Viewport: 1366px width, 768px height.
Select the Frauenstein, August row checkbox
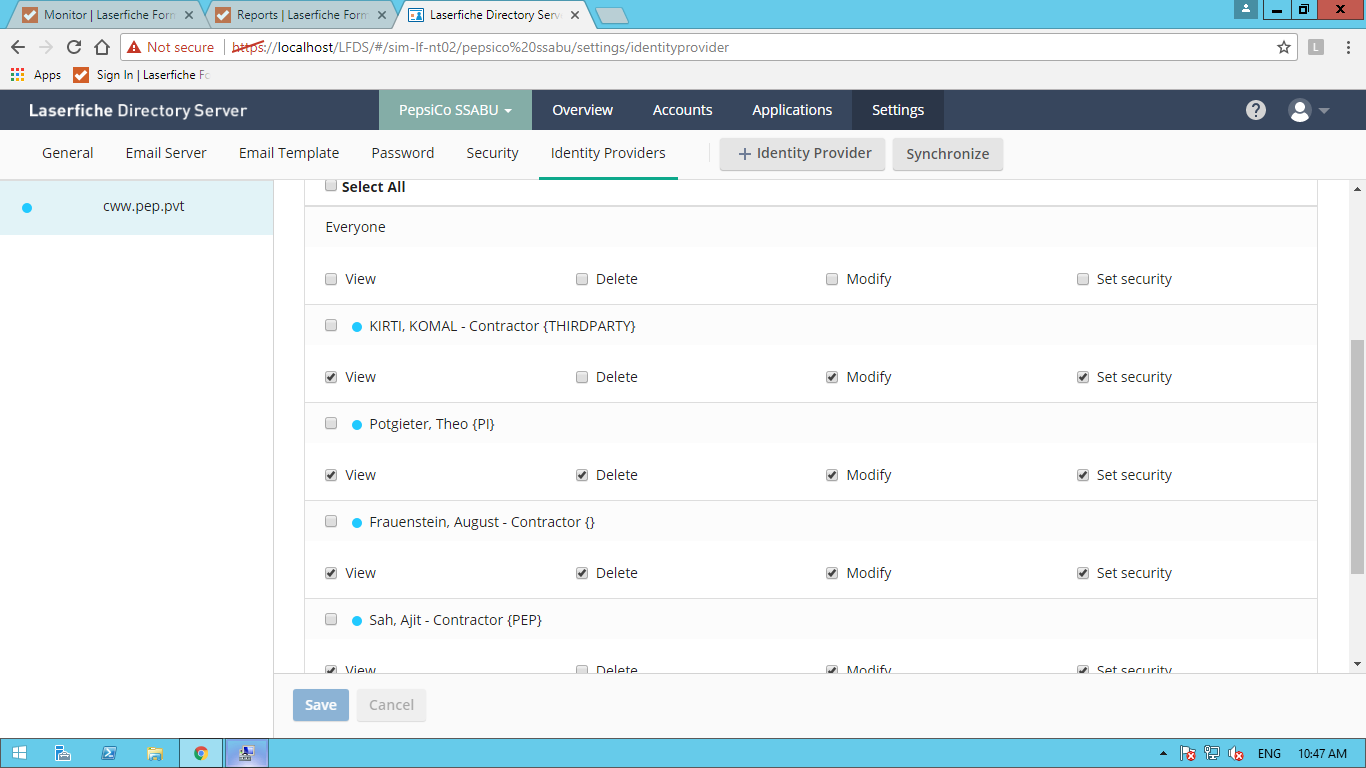(x=331, y=521)
